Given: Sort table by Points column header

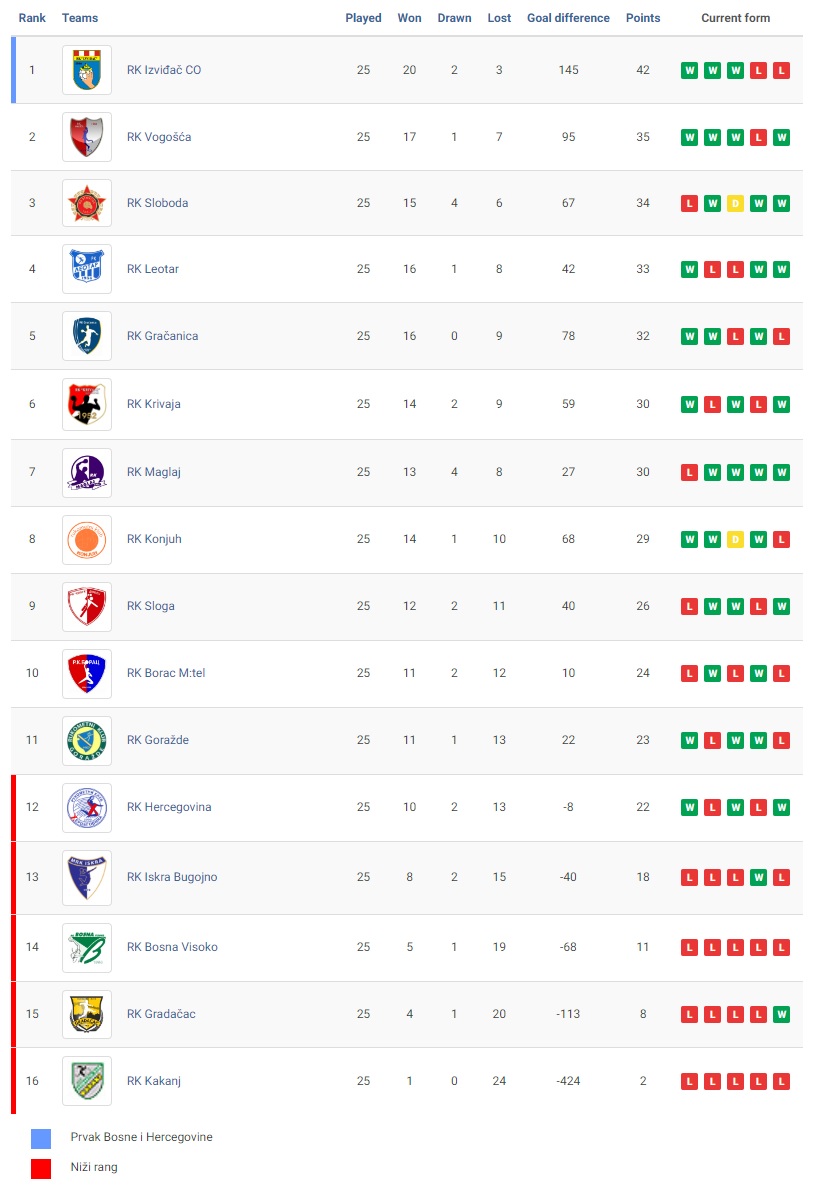Looking at the screenshot, I should tap(643, 18).
